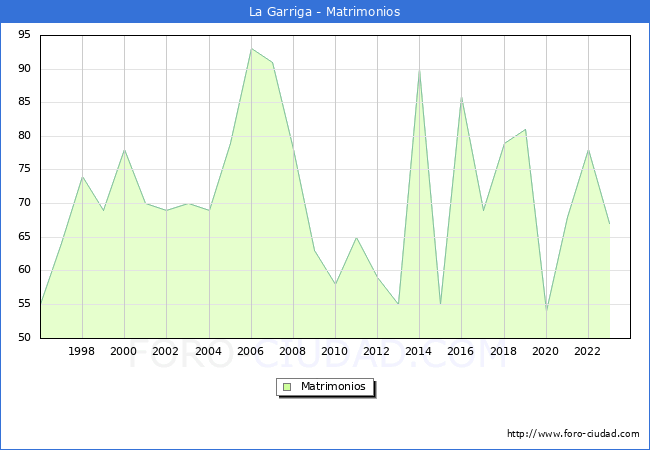This screenshot has height=450, width=650.
Task: Click the 2019 data point at 81
Action: (525, 130)
